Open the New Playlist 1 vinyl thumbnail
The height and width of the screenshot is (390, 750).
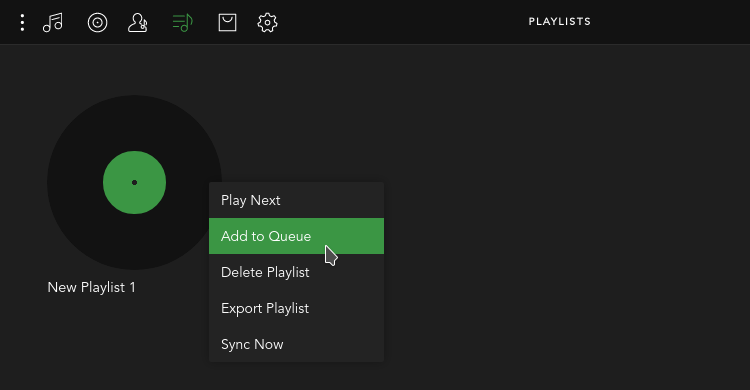tap(134, 182)
